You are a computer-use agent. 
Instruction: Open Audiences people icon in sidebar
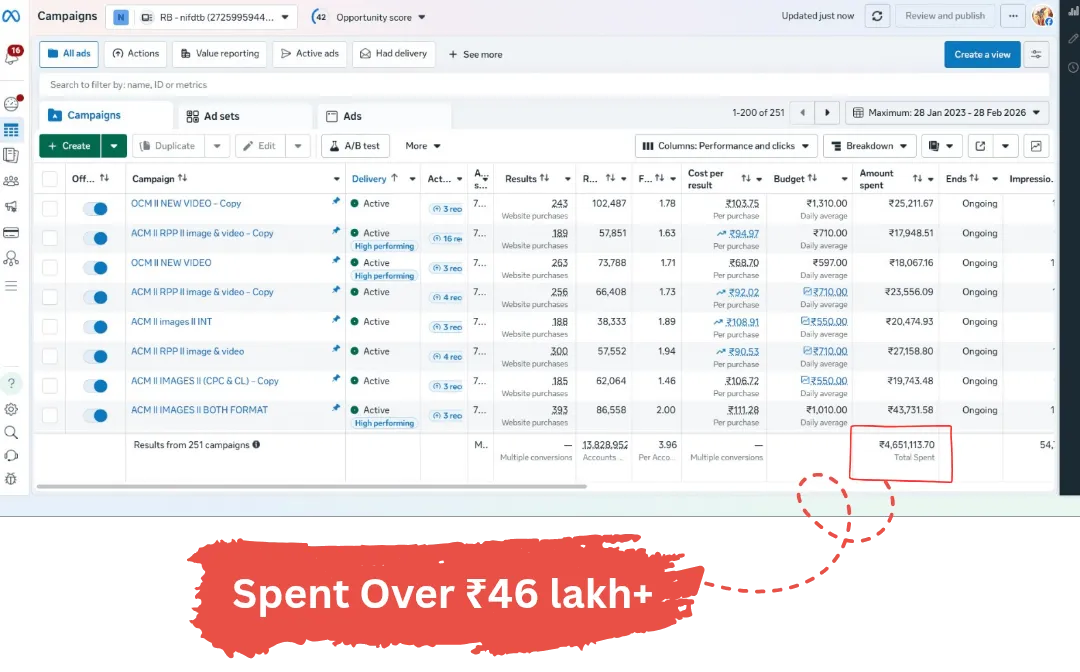click(11, 181)
